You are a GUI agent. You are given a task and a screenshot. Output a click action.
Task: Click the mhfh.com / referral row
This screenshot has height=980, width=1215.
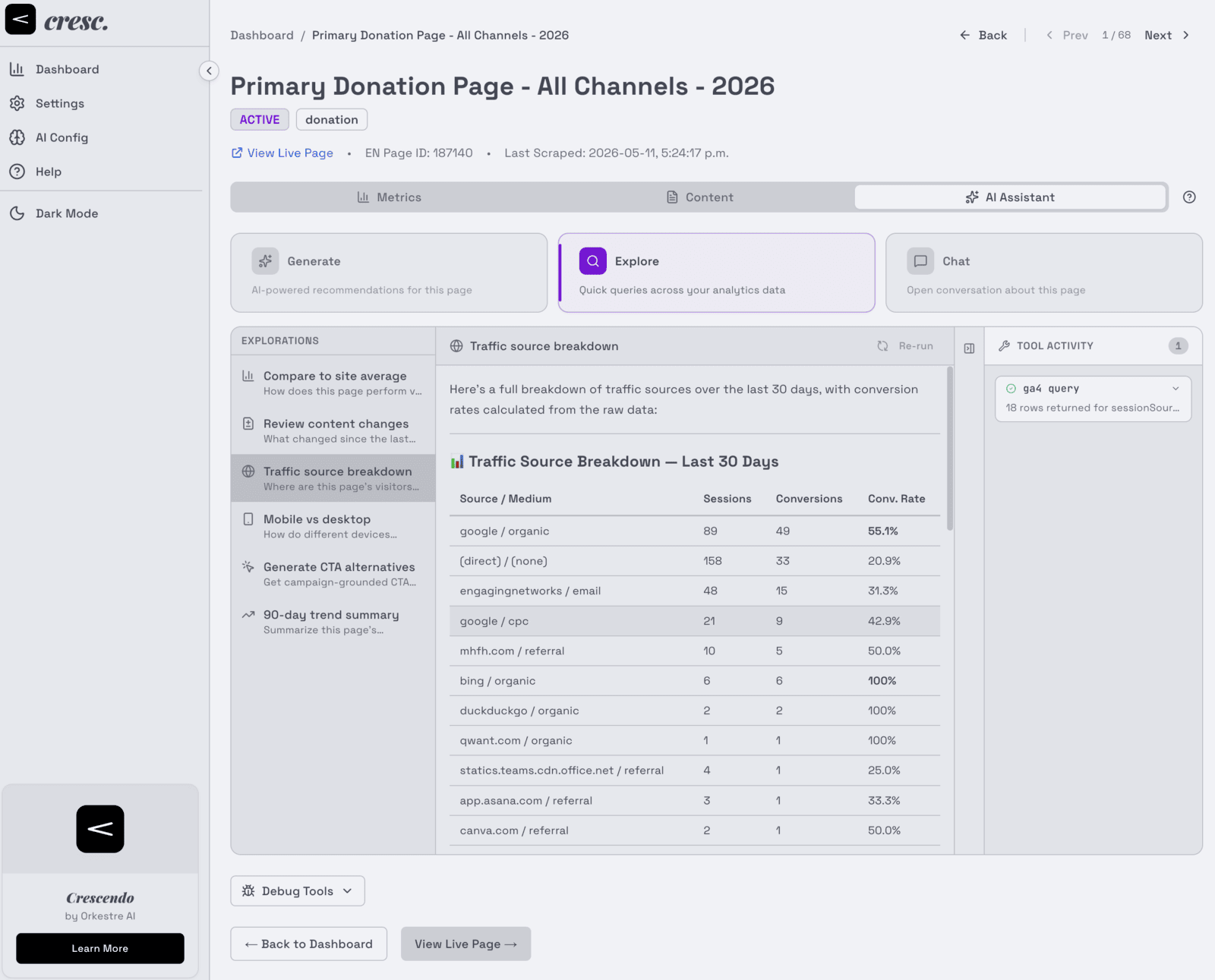694,651
